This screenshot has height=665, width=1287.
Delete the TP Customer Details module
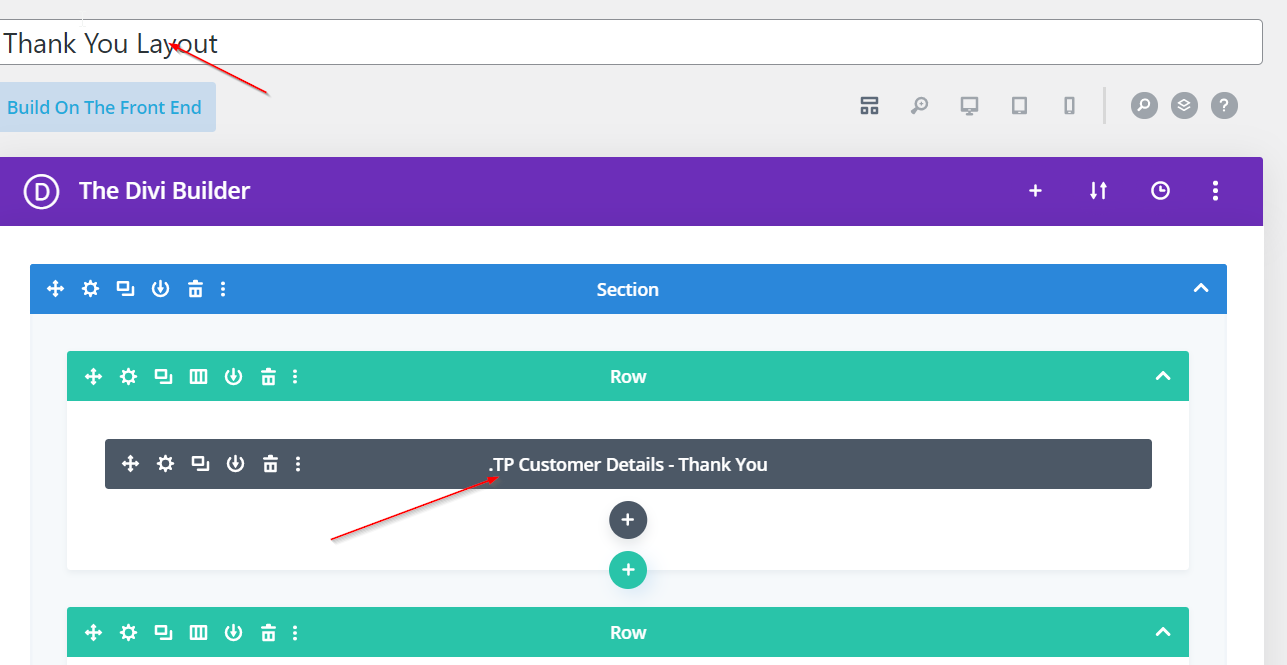pos(270,464)
